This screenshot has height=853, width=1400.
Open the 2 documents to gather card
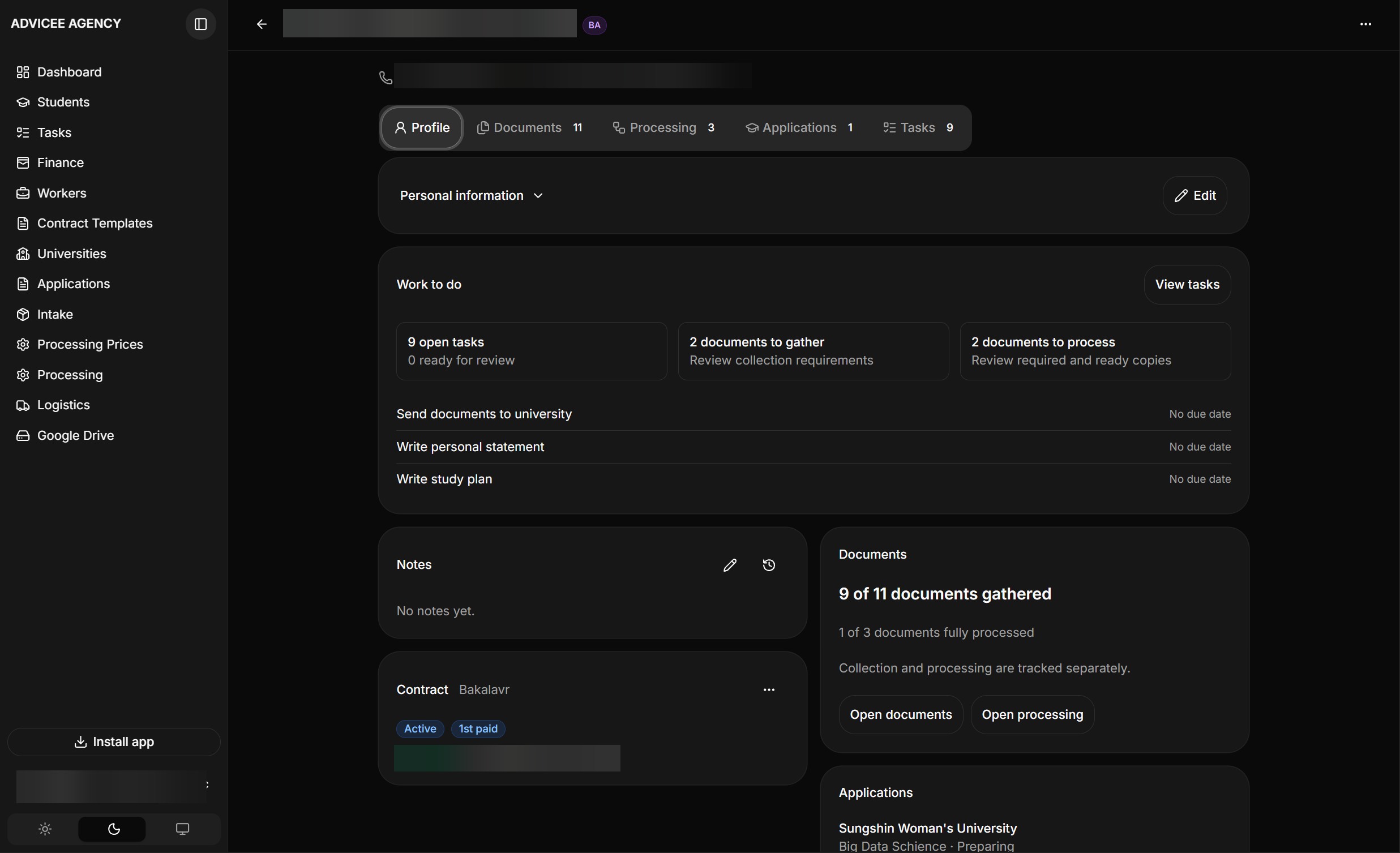(813, 351)
